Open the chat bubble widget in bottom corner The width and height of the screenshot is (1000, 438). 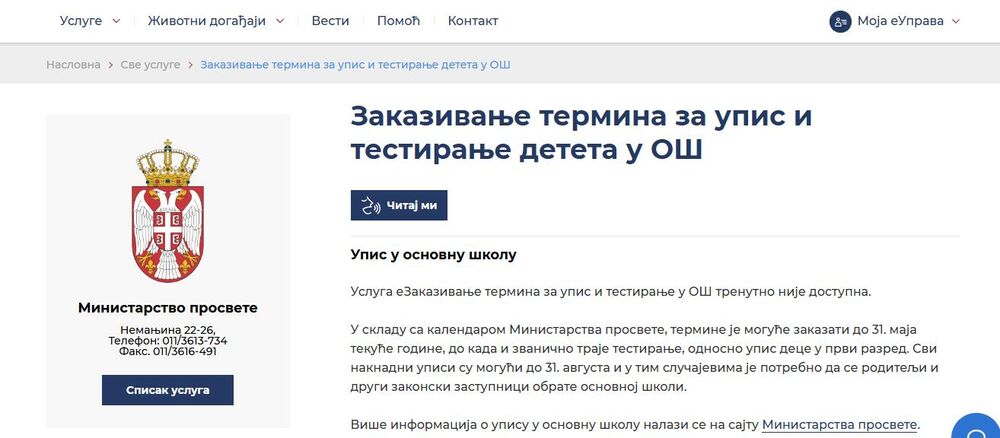click(978, 428)
